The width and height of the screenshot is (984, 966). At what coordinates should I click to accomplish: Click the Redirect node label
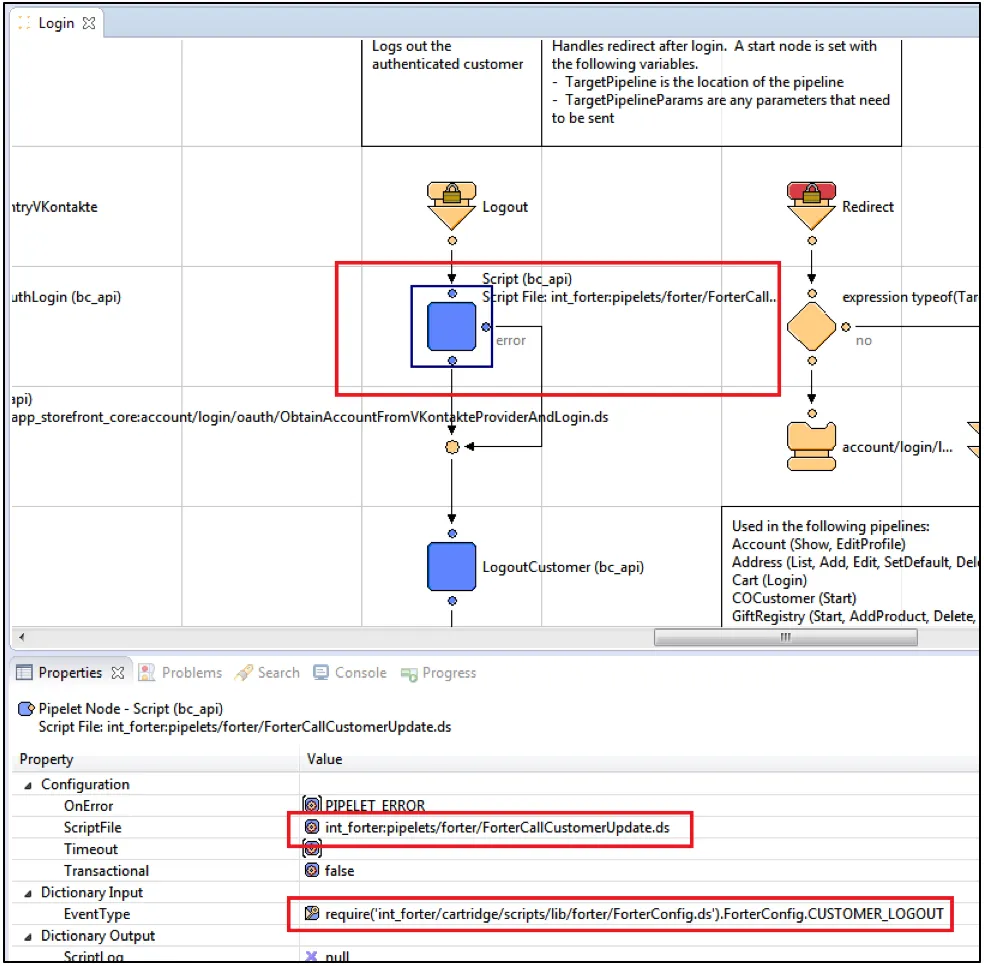pyautogui.click(x=868, y=207)
